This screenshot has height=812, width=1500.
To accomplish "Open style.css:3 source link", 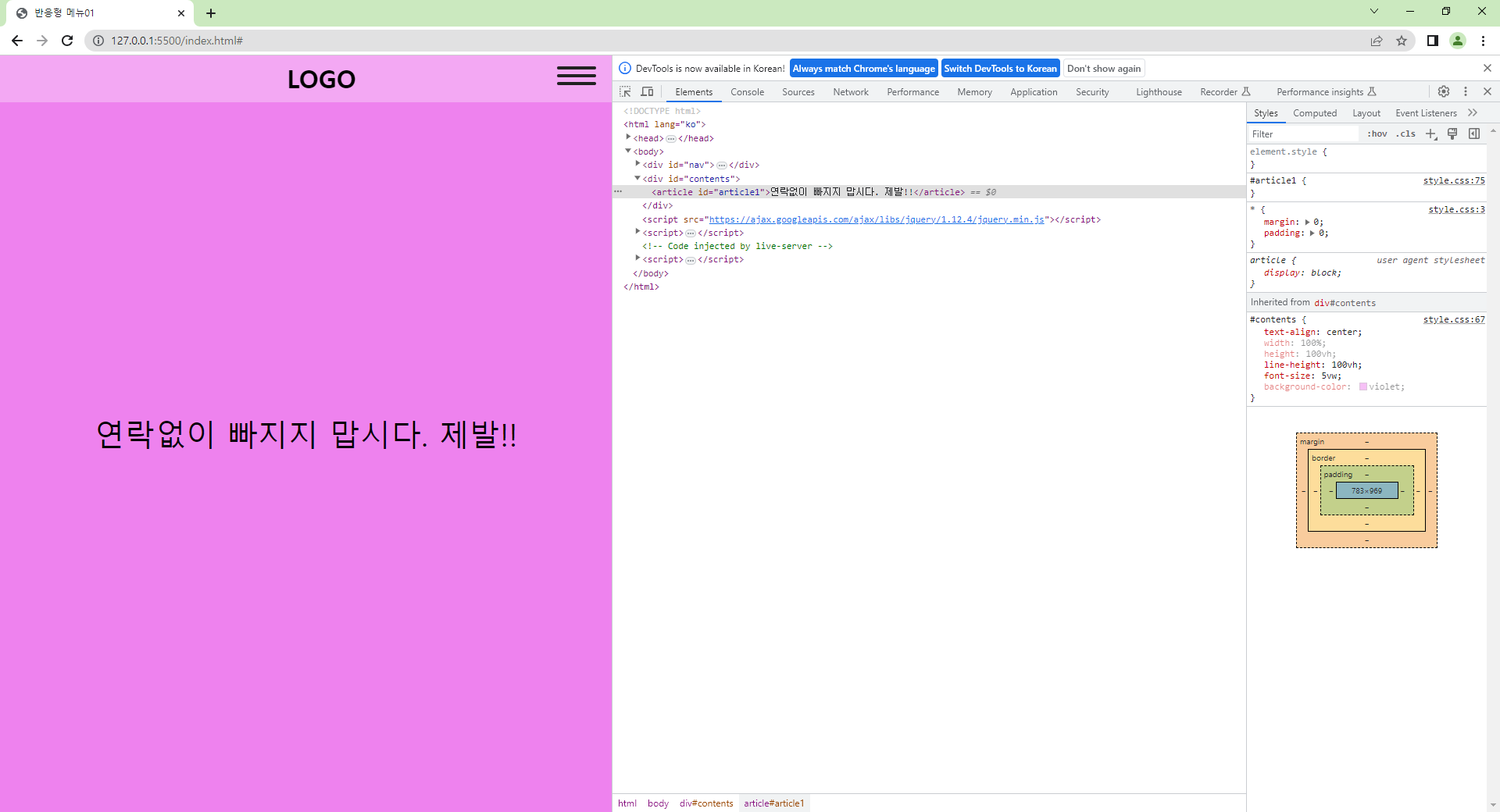I will pyautogui.click(x=1456, y=210).
